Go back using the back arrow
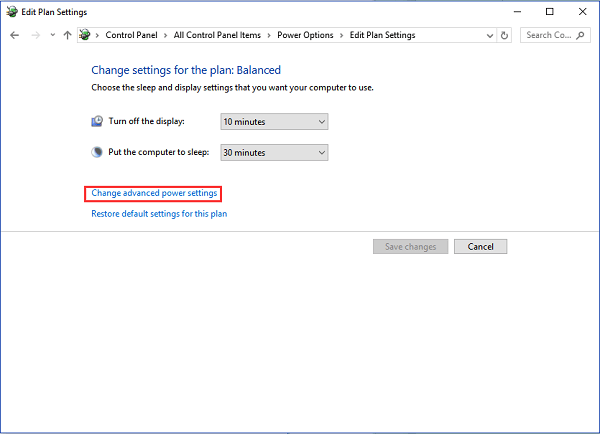600x434 pixels. point(15,35)
